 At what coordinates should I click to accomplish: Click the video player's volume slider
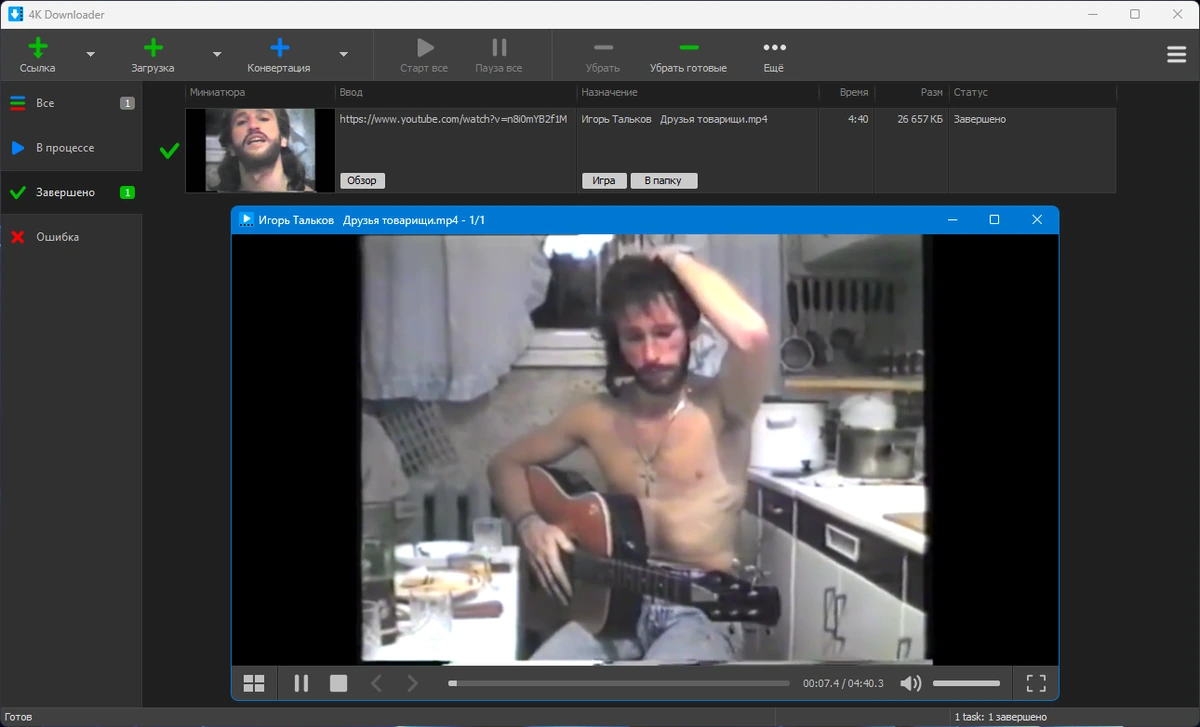point(966,684)
